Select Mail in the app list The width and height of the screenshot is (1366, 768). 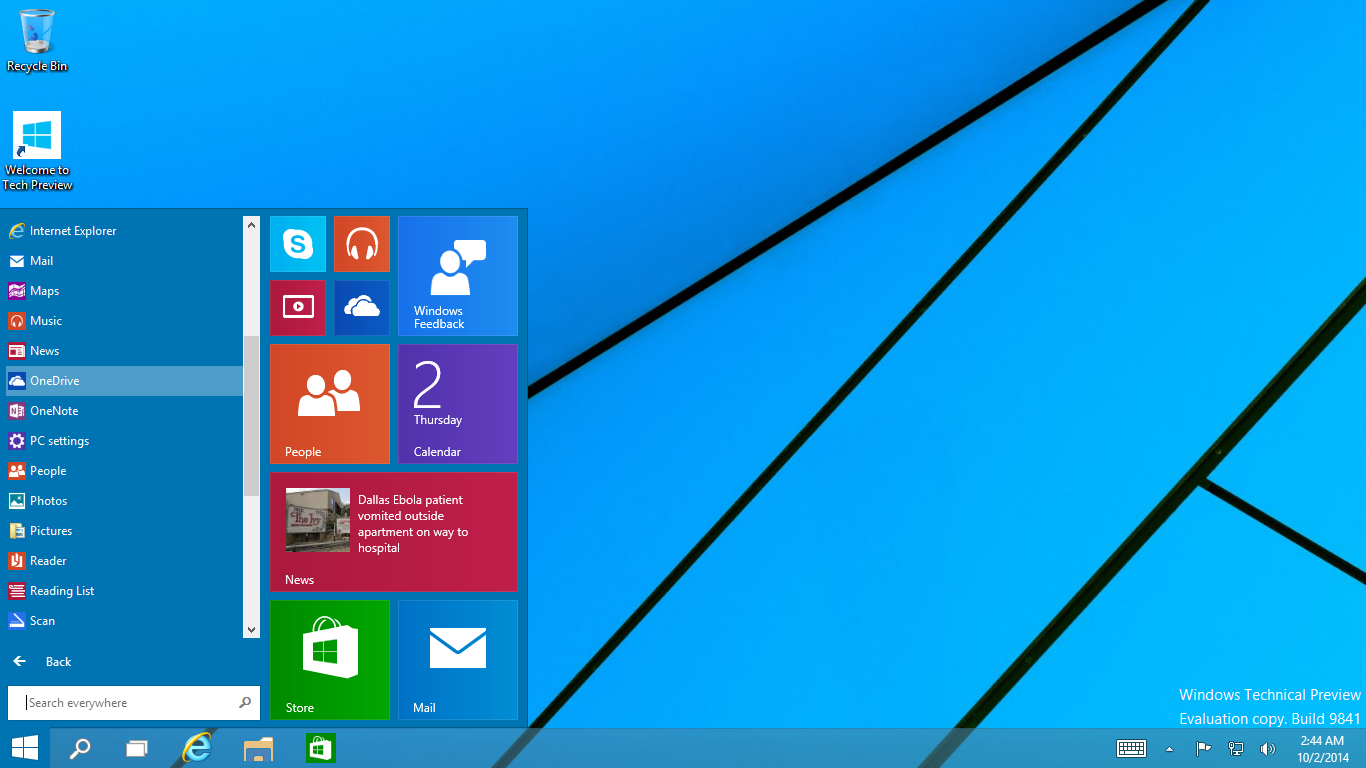coord(124,261)
